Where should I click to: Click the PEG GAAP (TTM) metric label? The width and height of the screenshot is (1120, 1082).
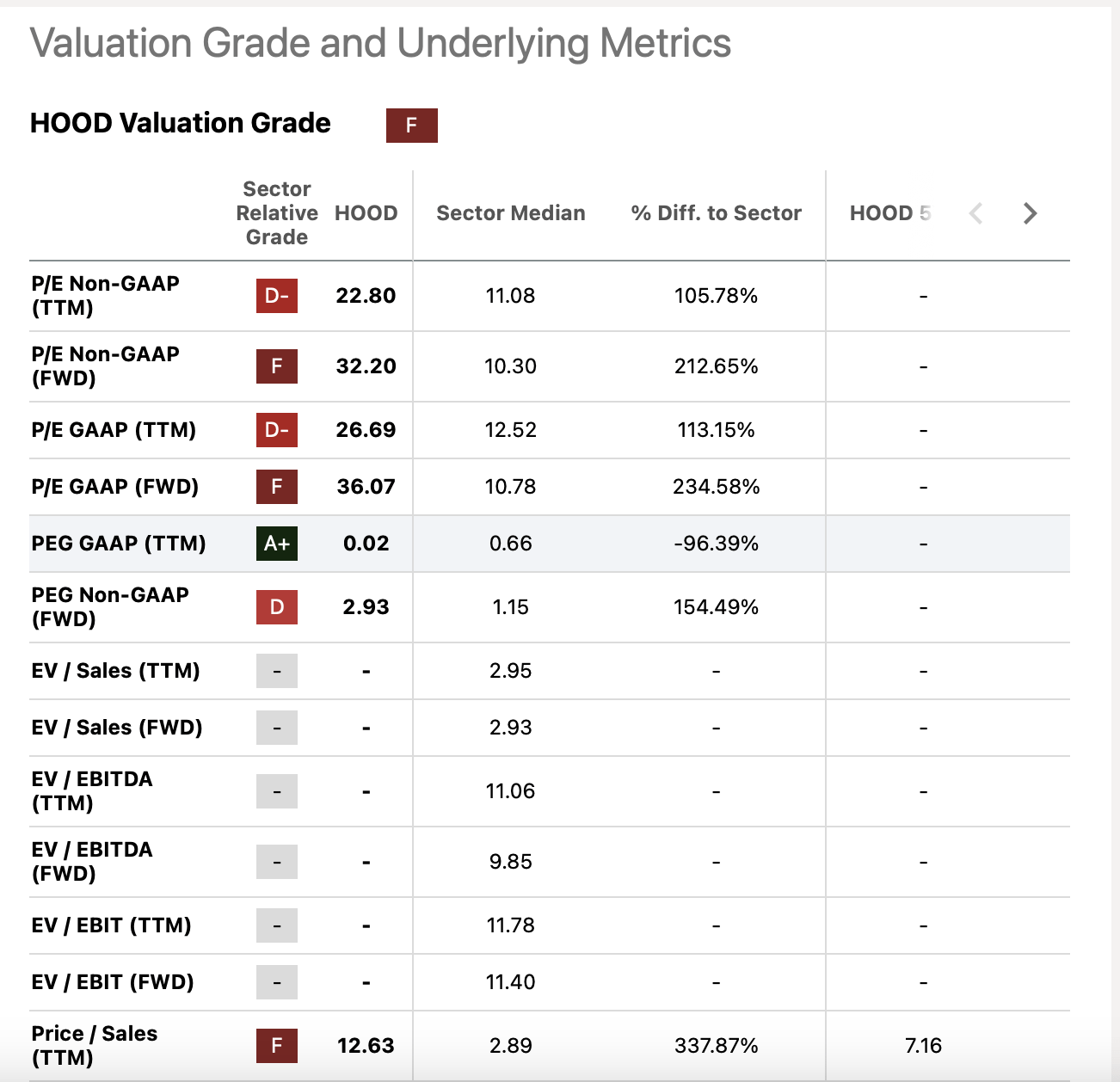click(119, 544)
